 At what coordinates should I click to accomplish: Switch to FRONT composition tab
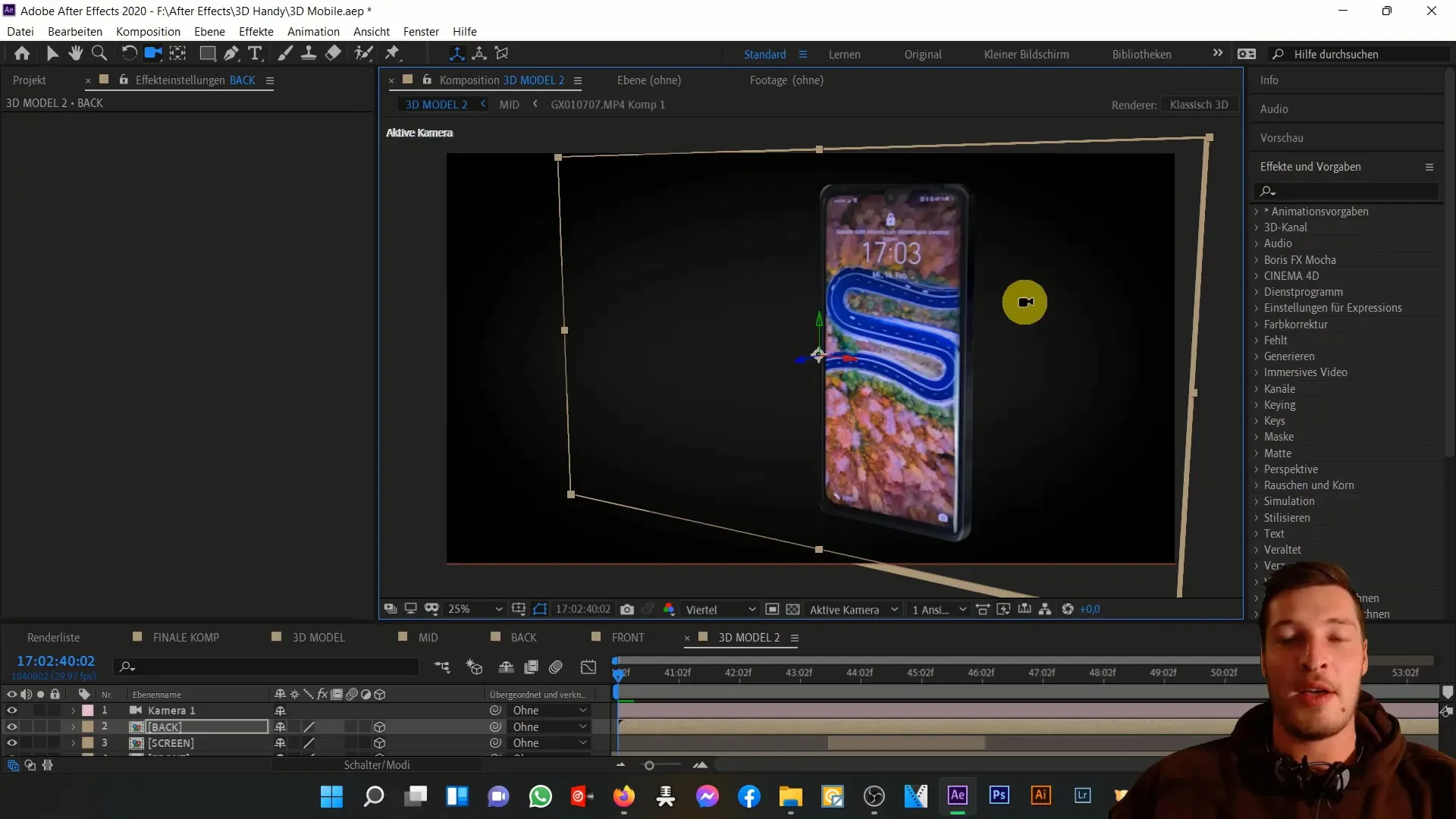(x=627, y=637)
